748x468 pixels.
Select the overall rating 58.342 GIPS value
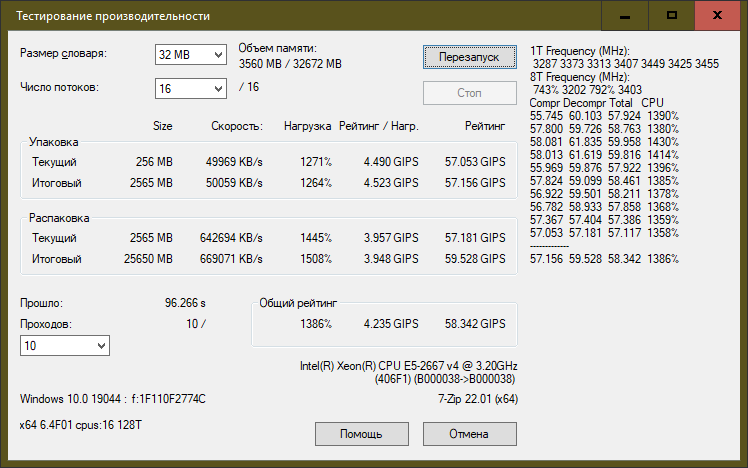click(x=475, y=324)
